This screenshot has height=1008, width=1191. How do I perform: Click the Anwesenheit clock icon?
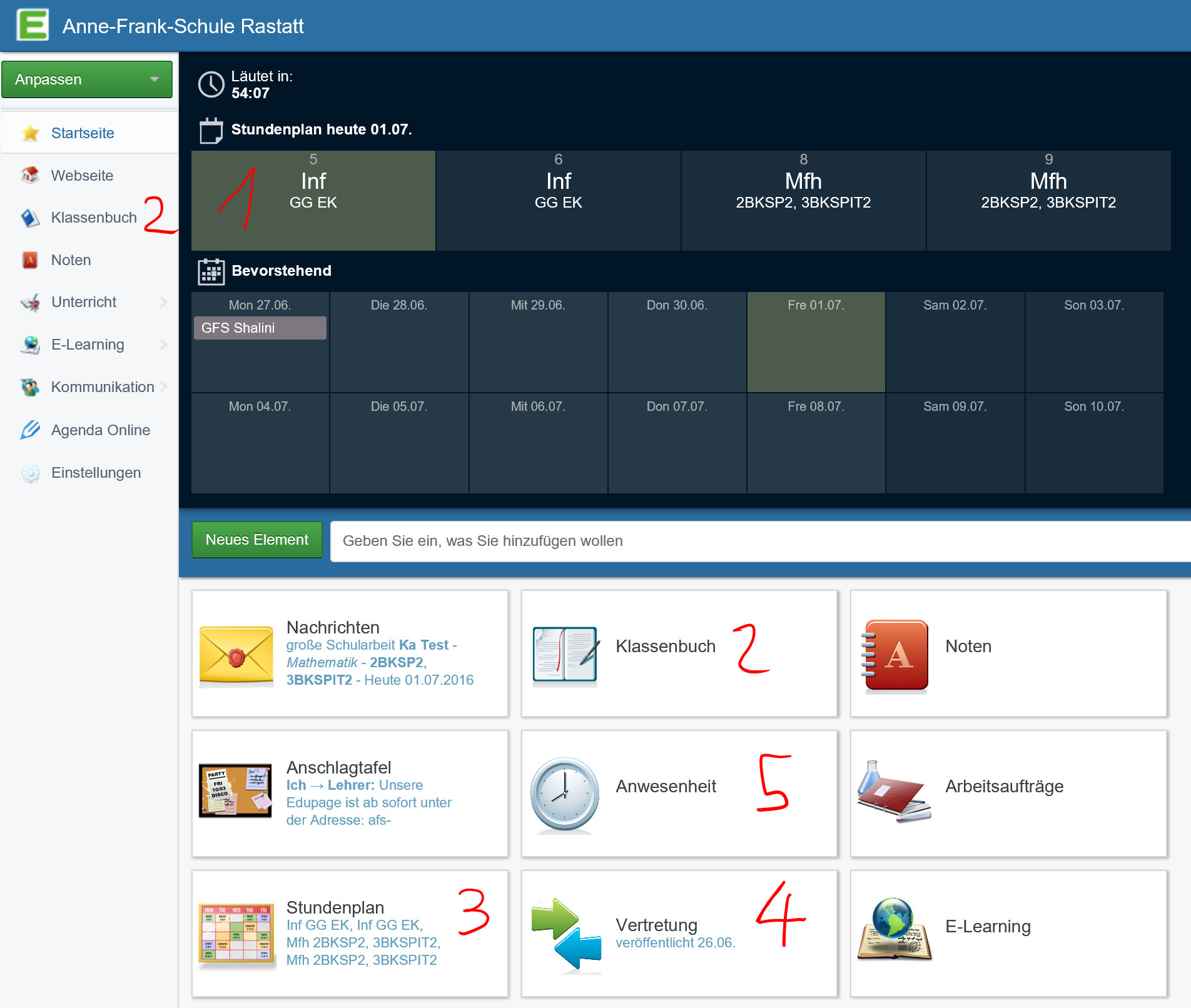pos(564,794)
